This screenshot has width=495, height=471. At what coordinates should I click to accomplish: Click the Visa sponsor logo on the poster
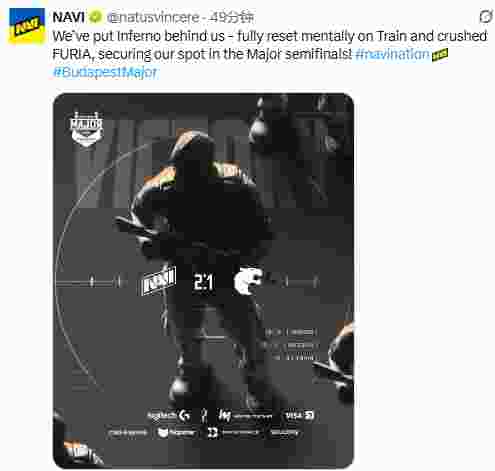(x=299, y=416)
